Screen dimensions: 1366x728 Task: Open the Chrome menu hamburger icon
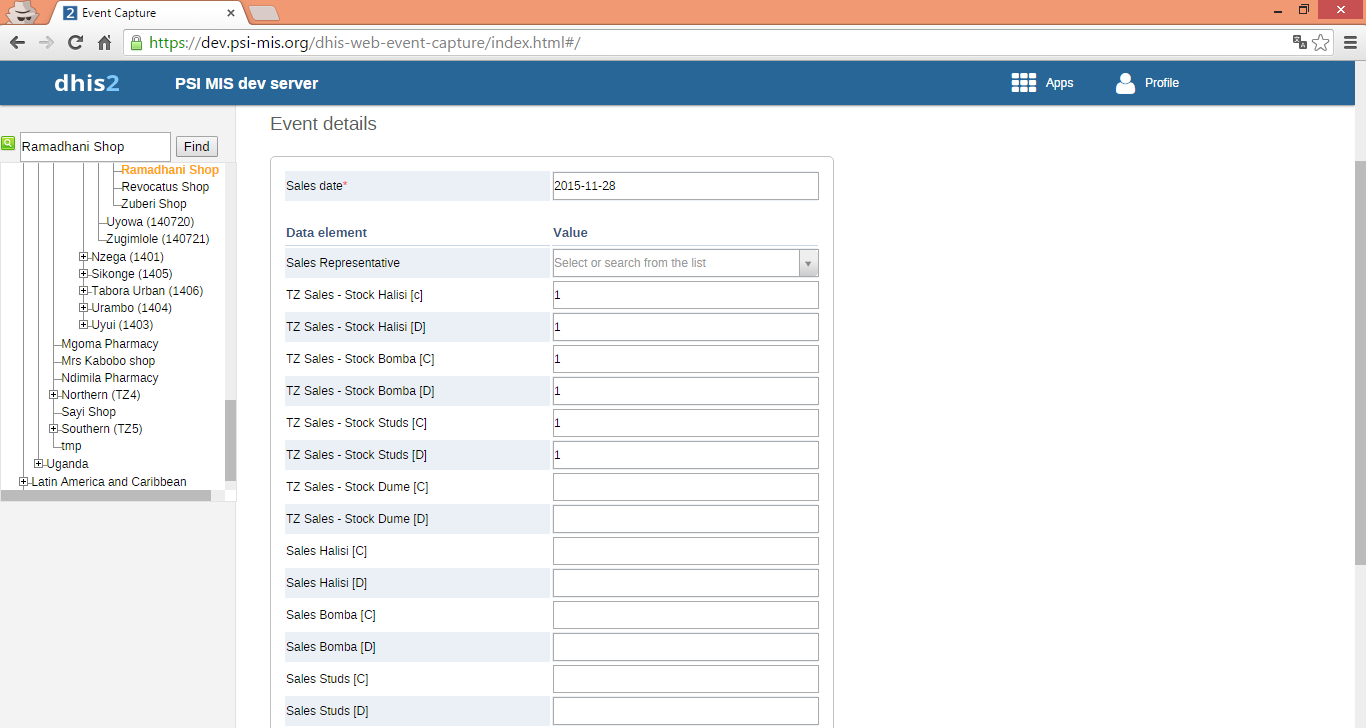tap(1349, 42)
